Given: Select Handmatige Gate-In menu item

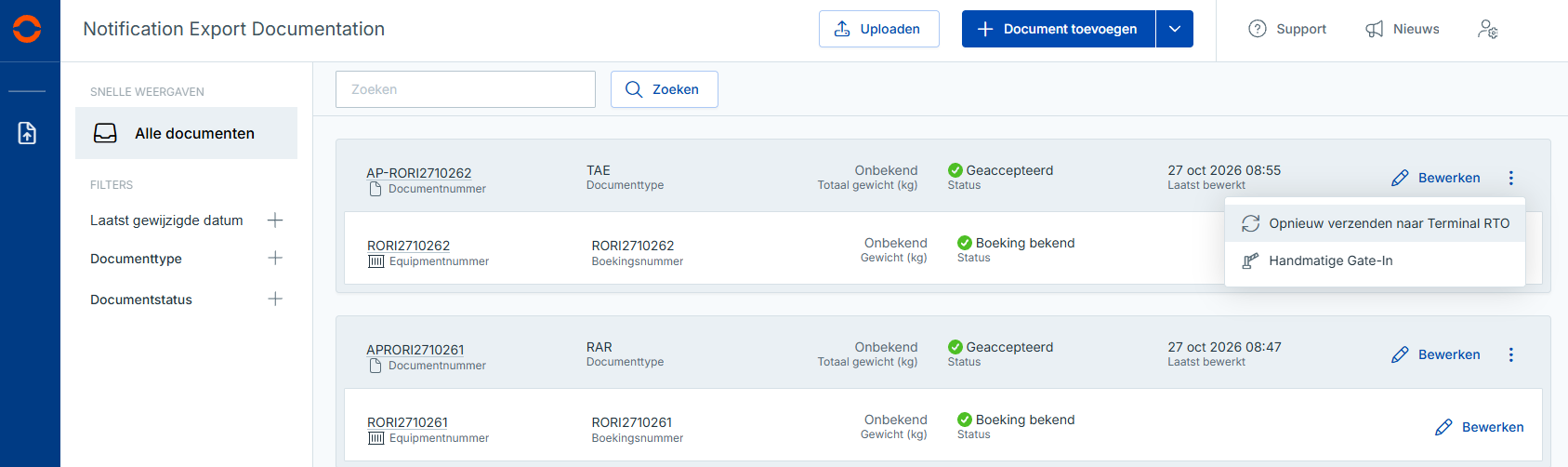Looking at the screenshot, I should pyautogui.click(x=1376, y=260).
